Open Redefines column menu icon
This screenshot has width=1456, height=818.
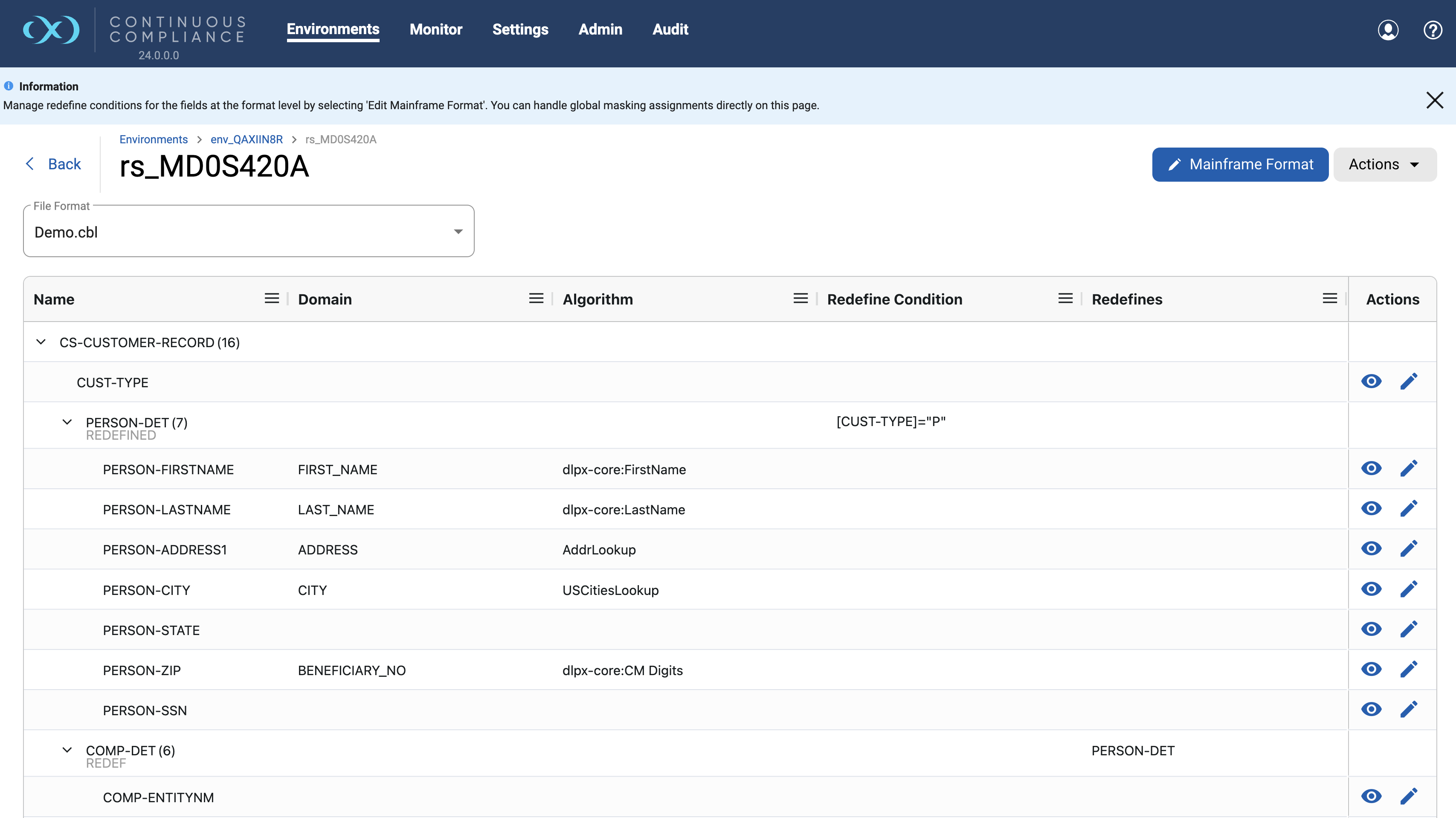point(1329,299)
